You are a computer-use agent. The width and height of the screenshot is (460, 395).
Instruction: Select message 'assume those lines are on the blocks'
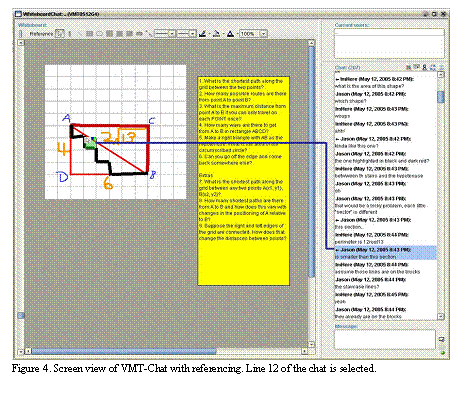[x=377, y=272]
